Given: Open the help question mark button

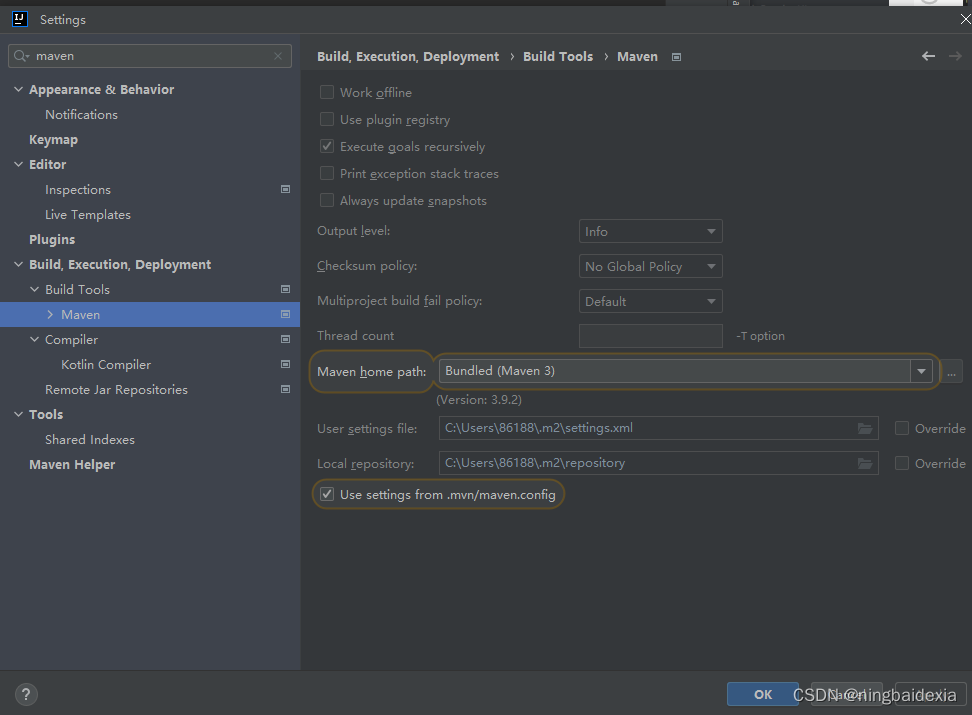Looking at the screenshot, I should tap(26, 695).
